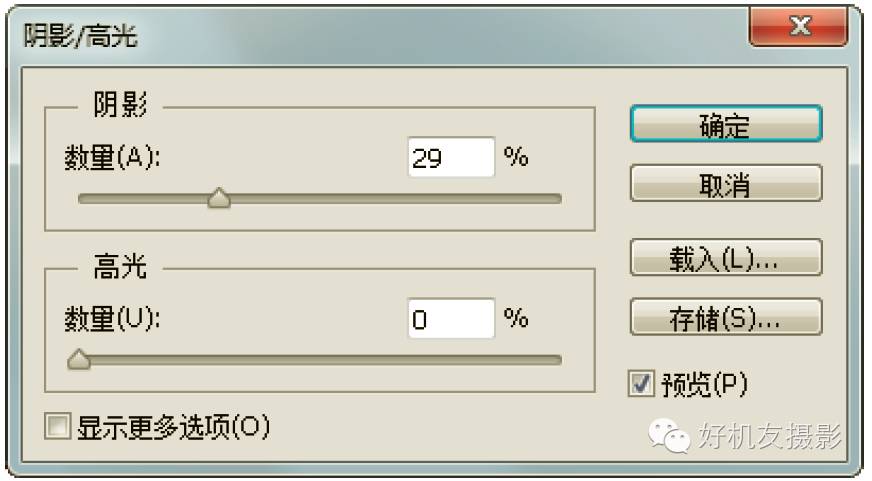Click the 阴影 group heading
Viewport: 872px width, 481px height.
coord(120,105)
